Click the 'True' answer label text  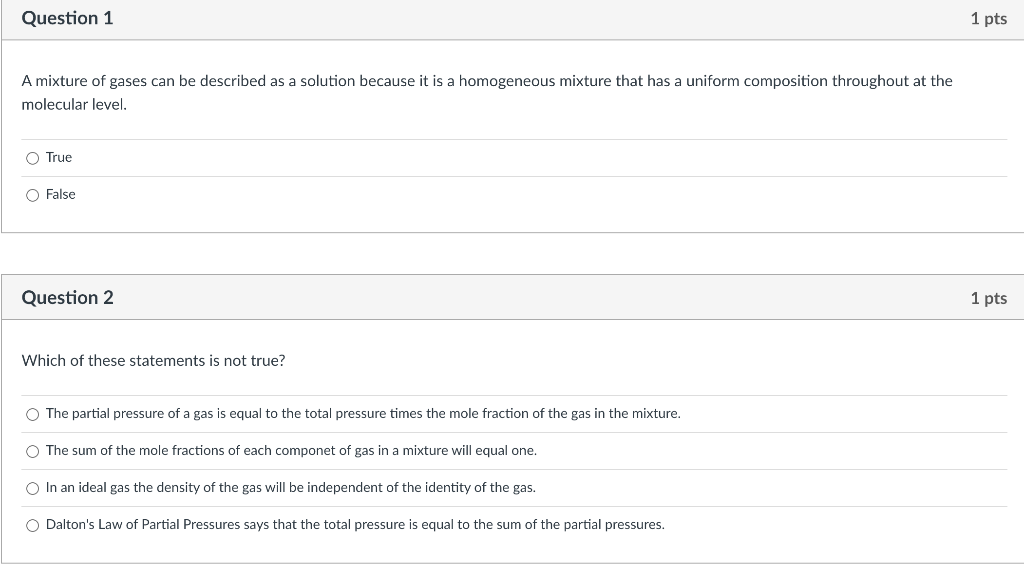59,157
